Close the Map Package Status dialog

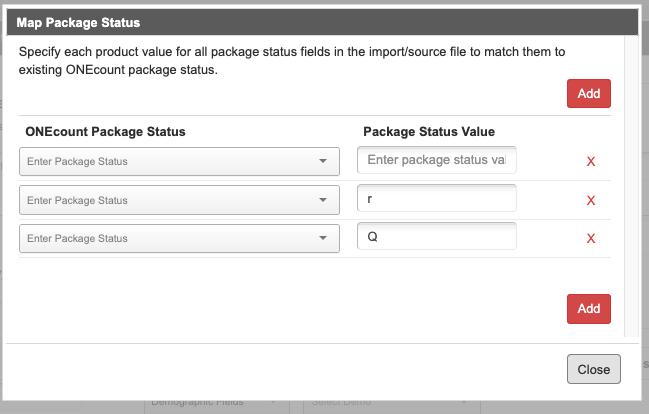[594, 369]
